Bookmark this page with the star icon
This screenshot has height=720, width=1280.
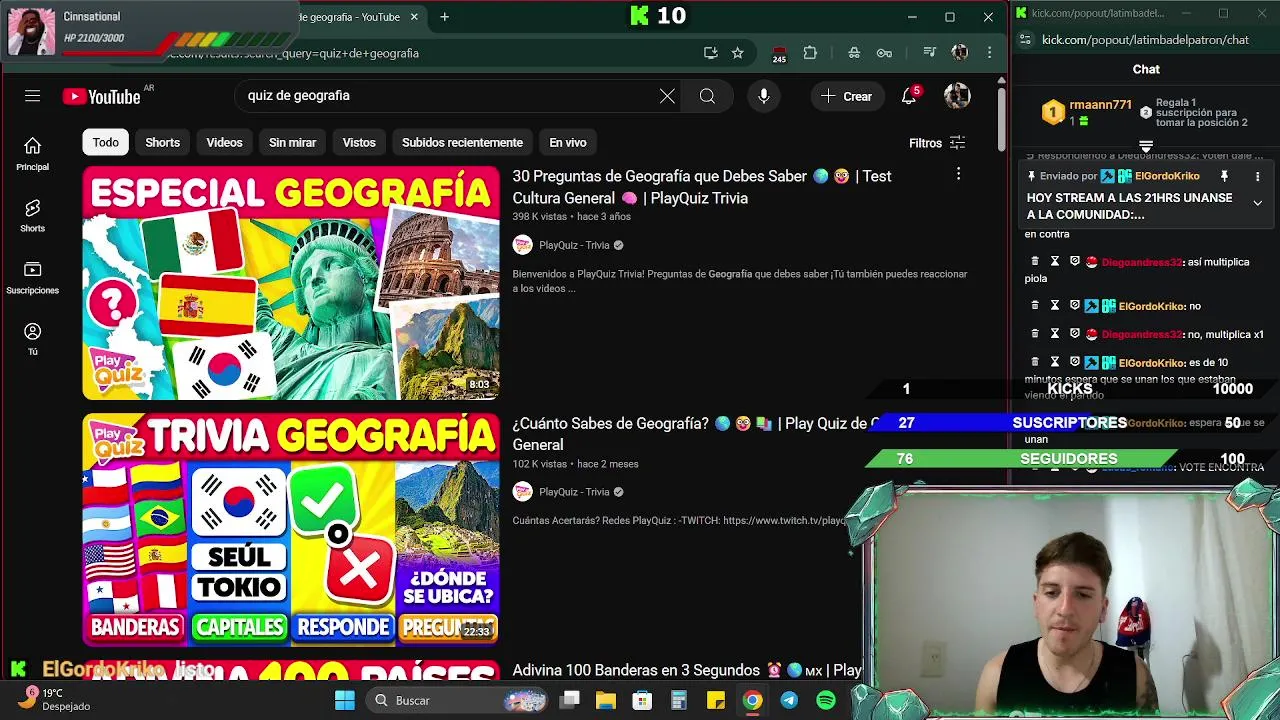(737, 53)
